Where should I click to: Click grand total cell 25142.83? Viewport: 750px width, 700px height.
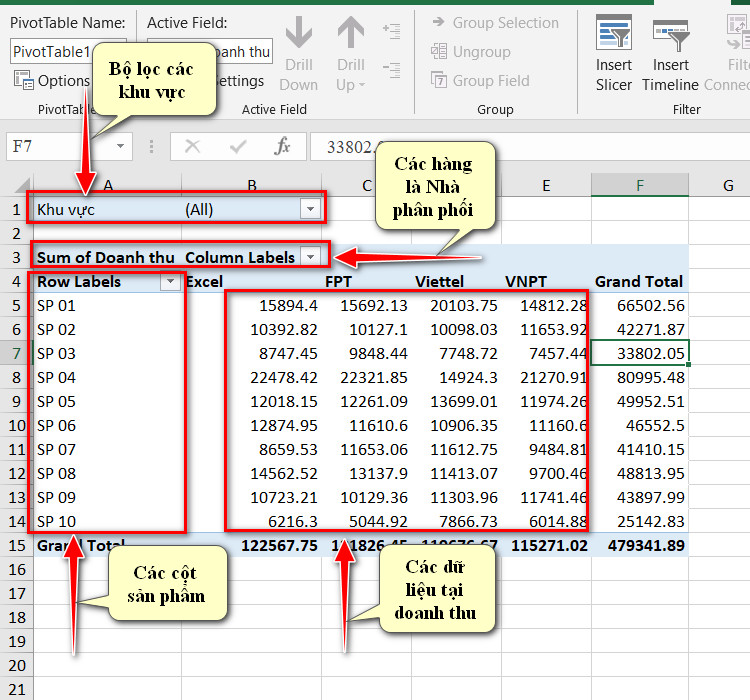coord(640,521)
